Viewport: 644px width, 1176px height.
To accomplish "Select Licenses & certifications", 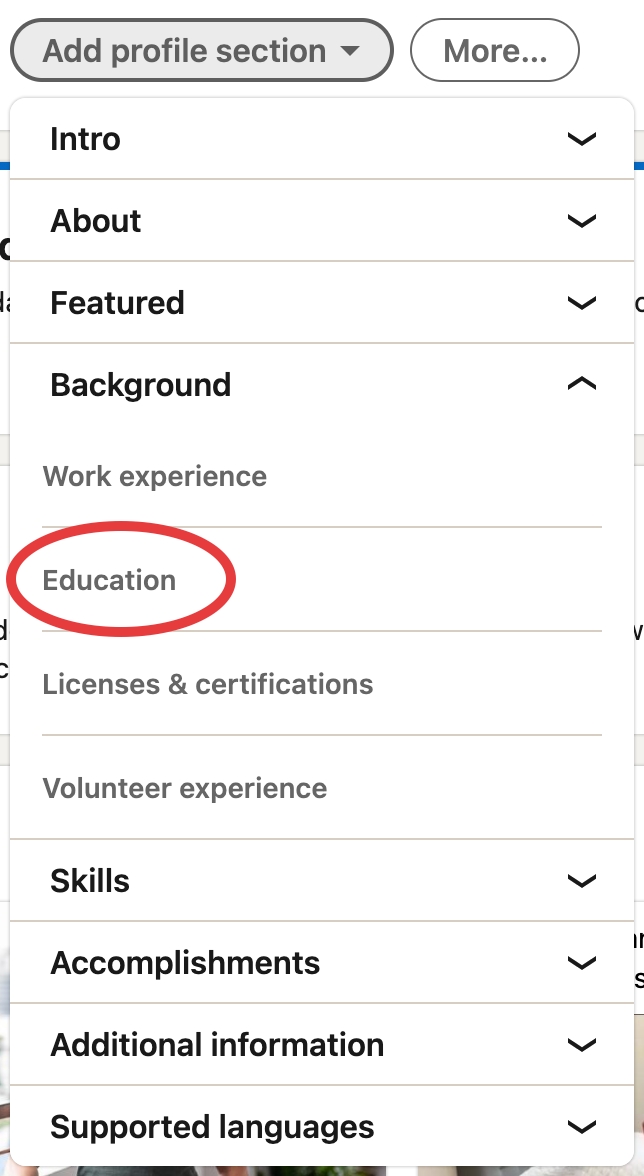I will (x=208, y=684).
